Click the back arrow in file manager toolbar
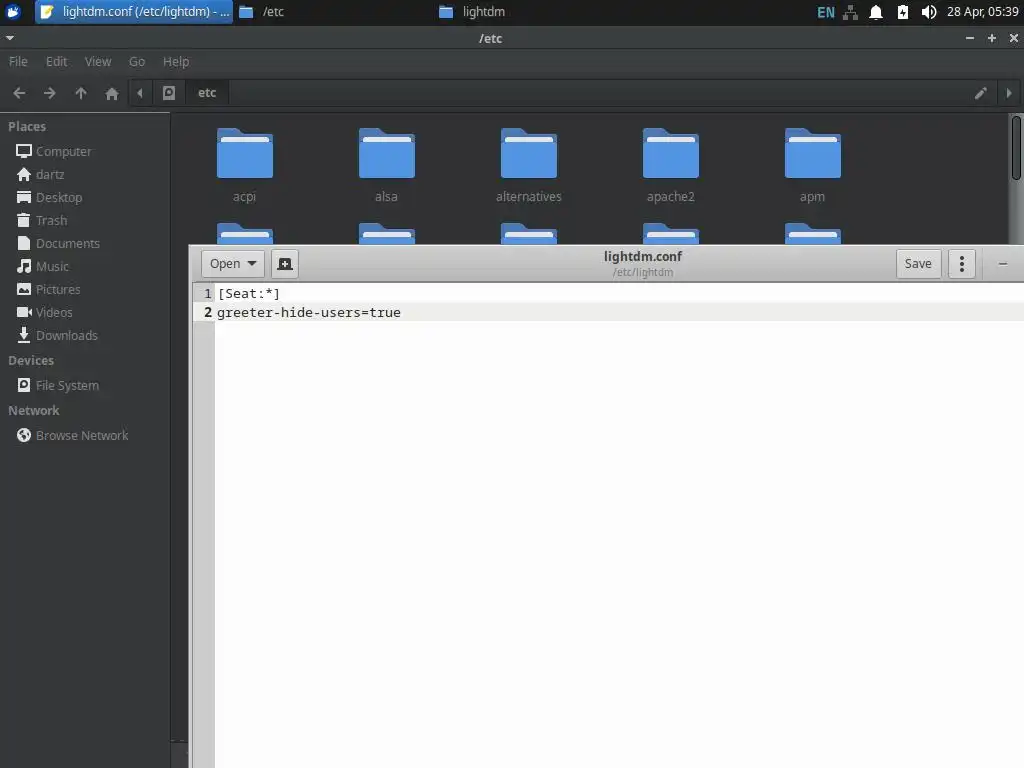This screenshot has height=768, width=1024. (x=19, y=93)
